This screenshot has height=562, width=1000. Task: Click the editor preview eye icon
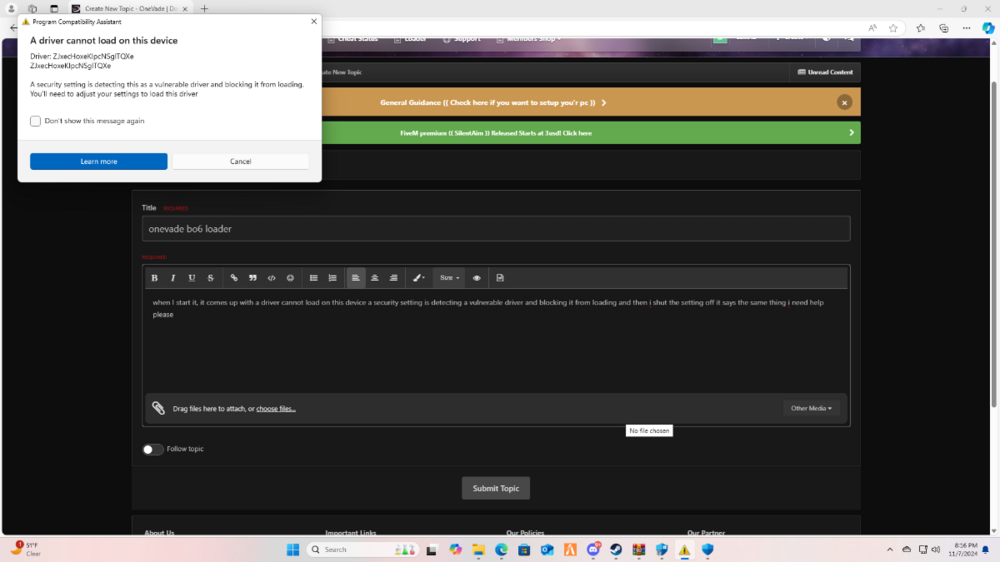476,278
